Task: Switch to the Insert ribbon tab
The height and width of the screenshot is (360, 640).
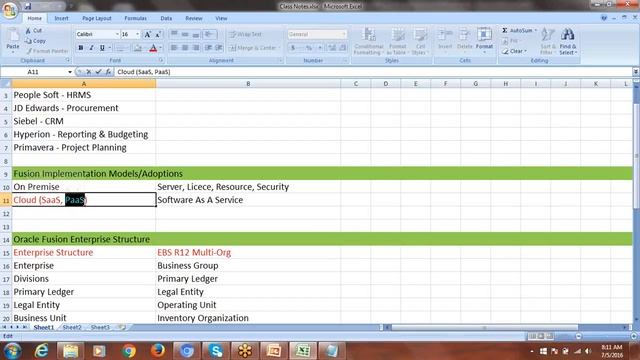Action: pos(62,18)
